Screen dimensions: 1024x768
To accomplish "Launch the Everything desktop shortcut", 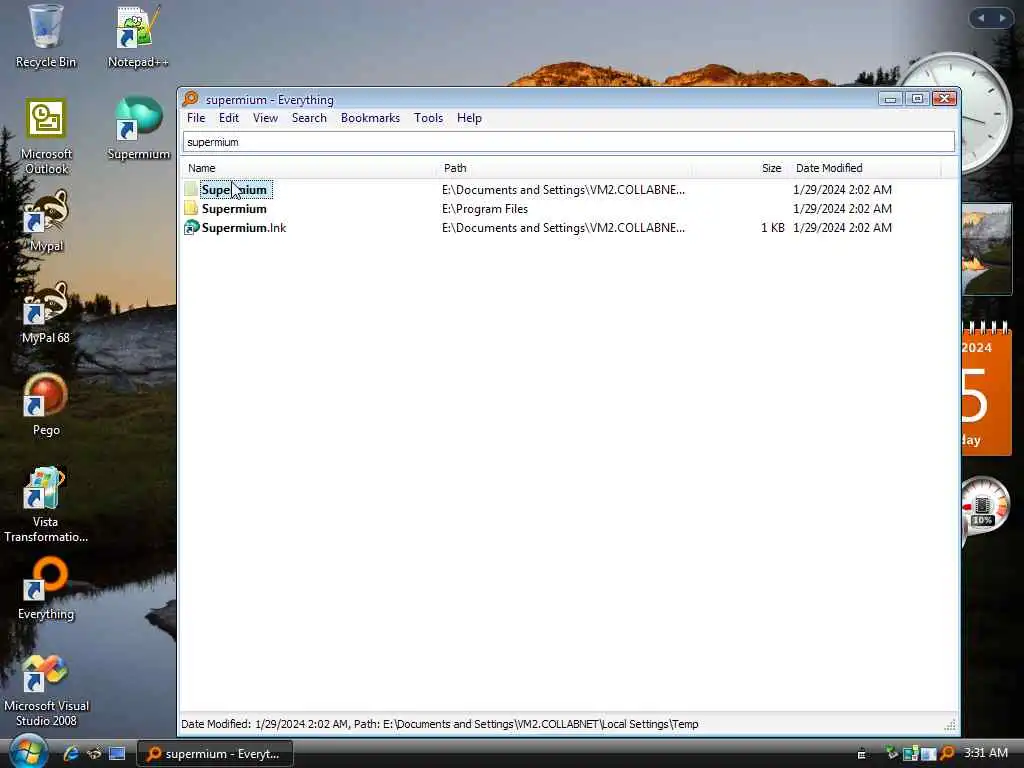I will tap(46, 588).
